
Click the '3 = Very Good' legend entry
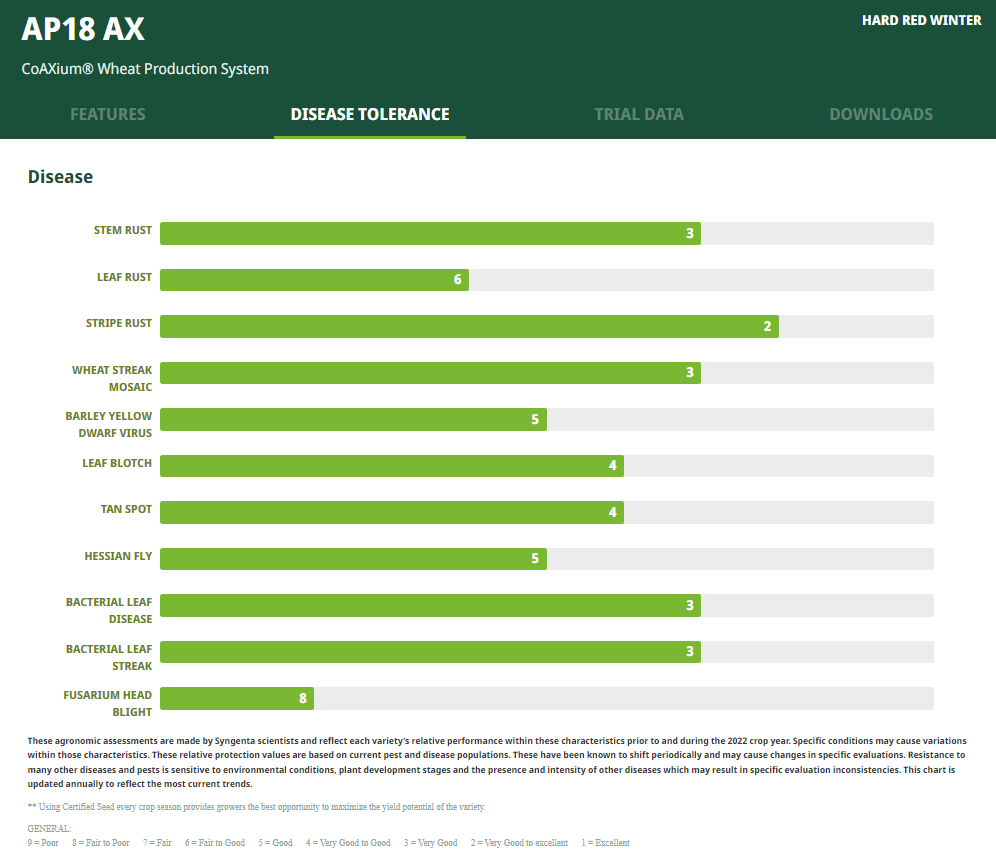[431, 843]
